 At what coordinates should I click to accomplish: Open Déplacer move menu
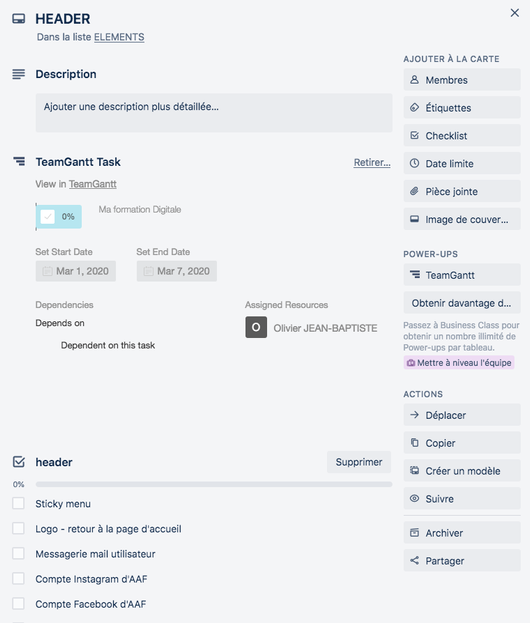[462, 415]
